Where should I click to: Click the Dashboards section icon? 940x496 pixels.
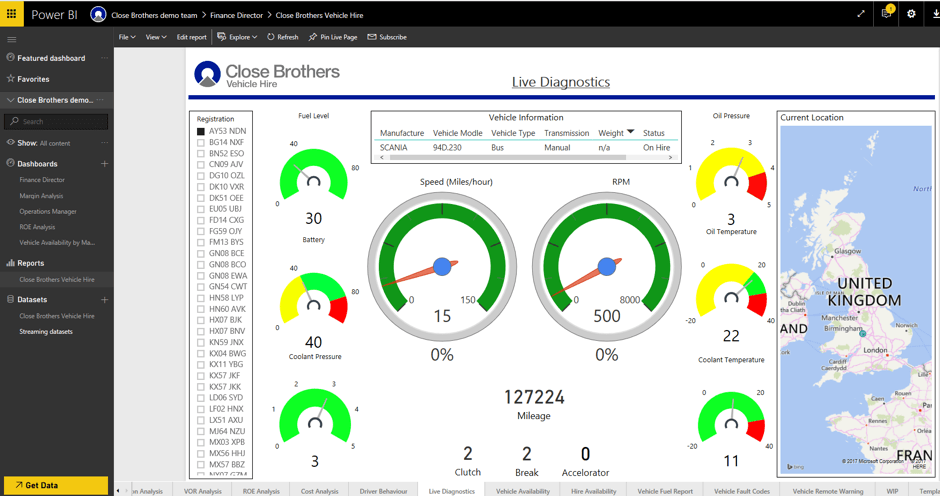[10, 163]
